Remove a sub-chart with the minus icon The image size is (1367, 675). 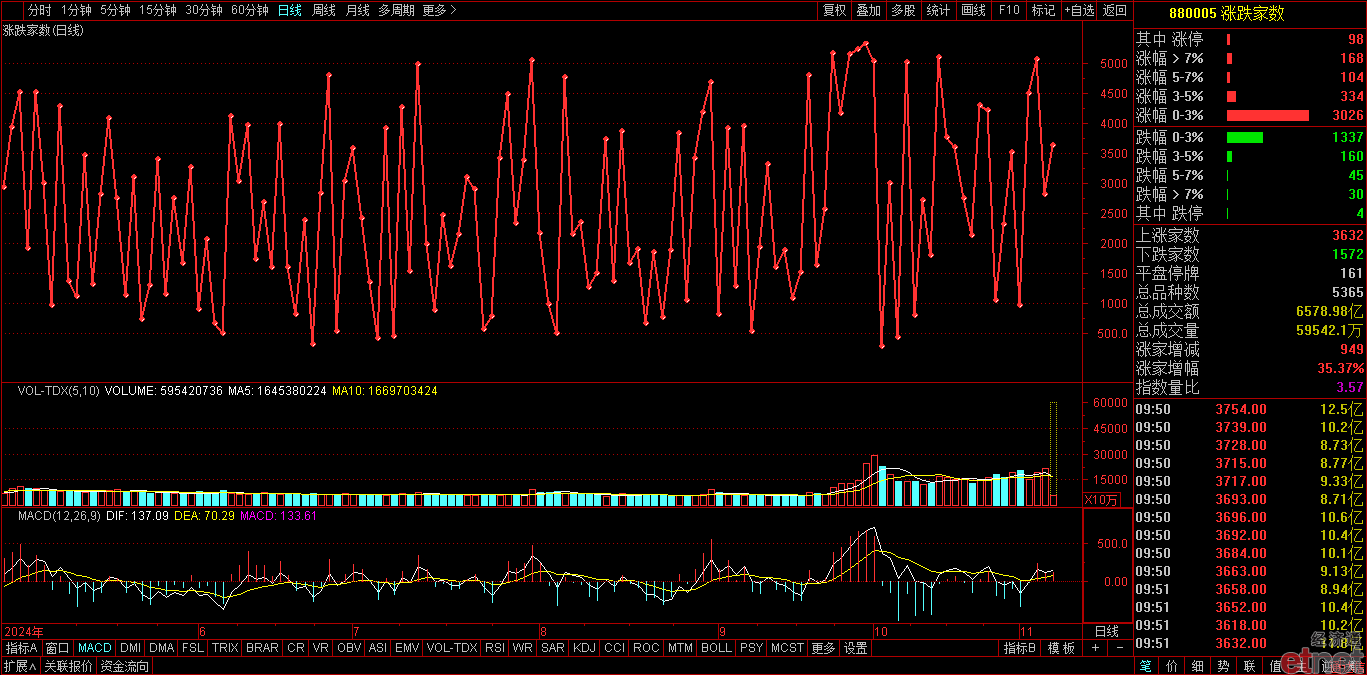click(x=1120, y=648)
